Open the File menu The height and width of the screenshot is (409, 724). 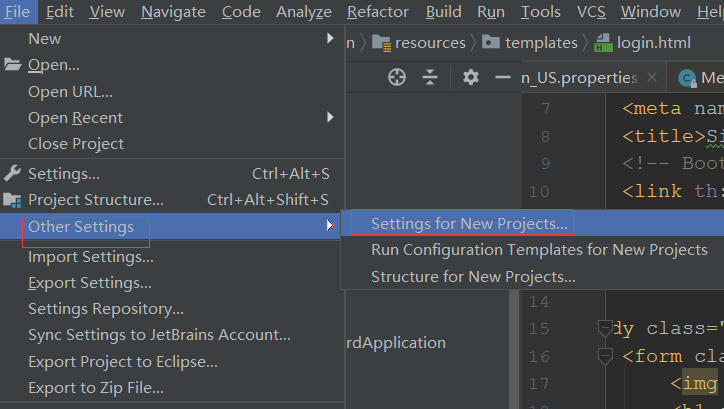(17, 12)
